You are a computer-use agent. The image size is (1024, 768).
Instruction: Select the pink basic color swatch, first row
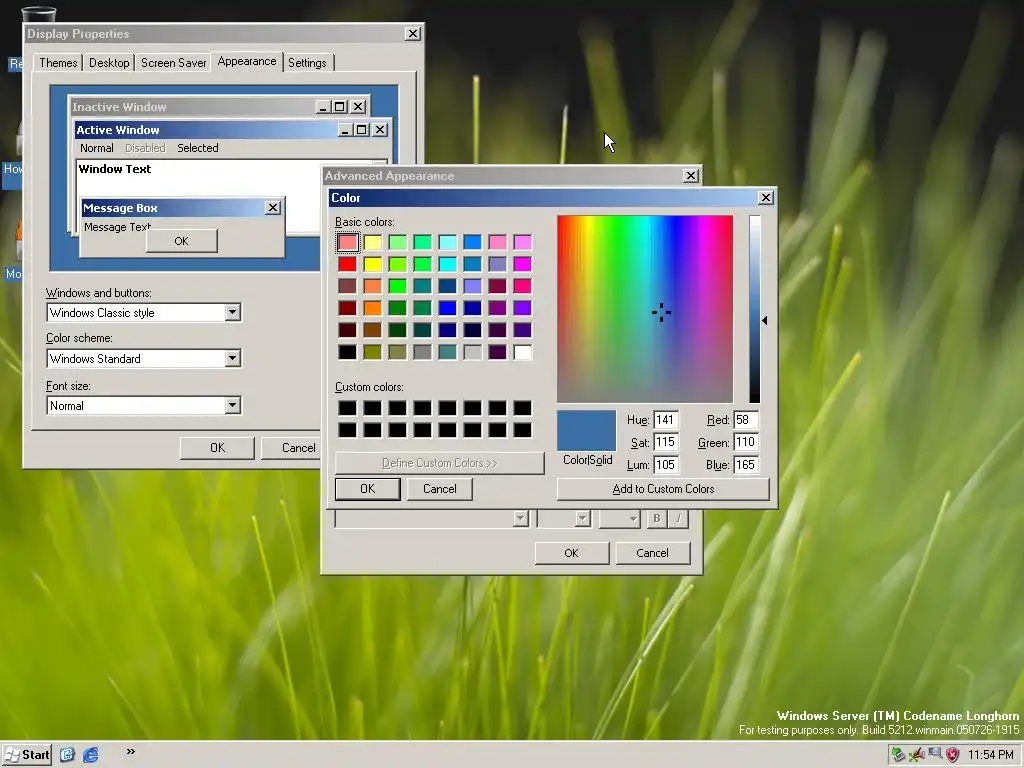point(497,242)
